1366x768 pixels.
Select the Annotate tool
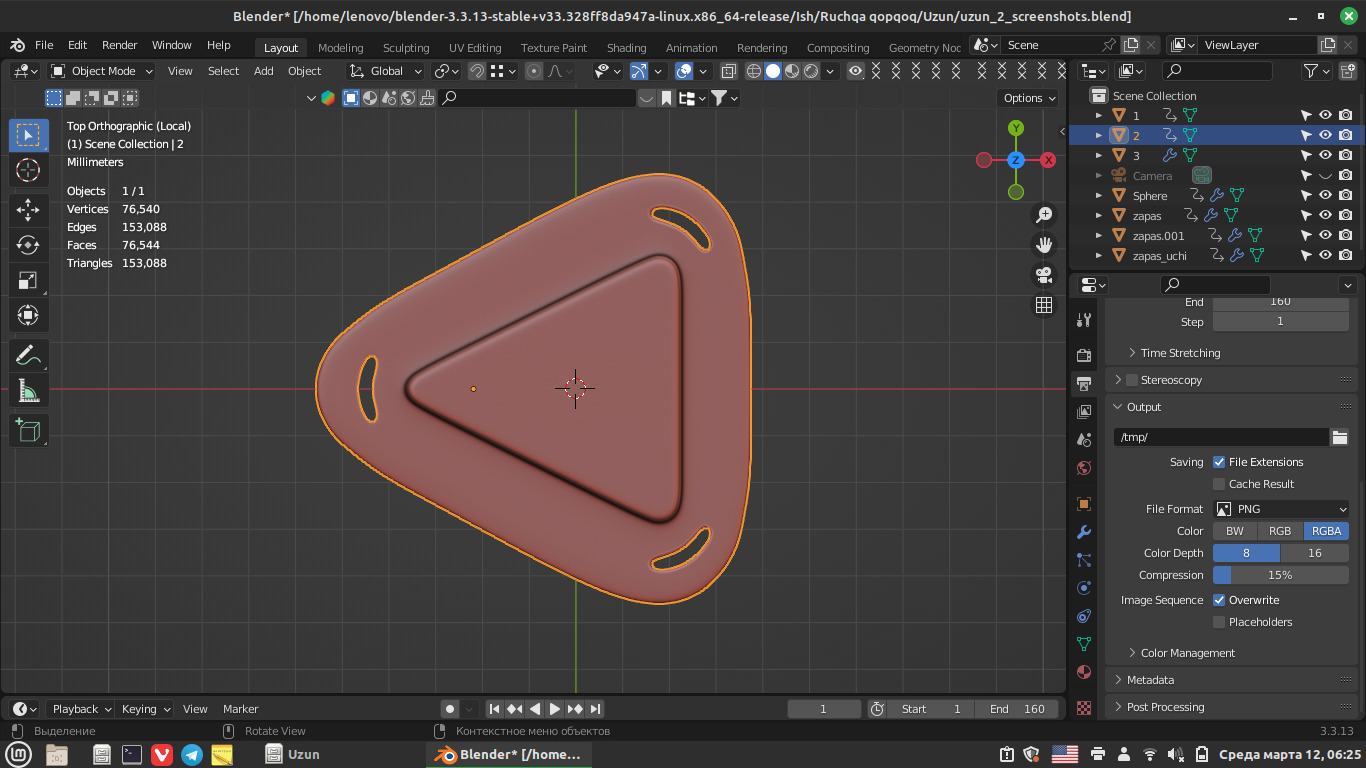click(x=29, y=356)
